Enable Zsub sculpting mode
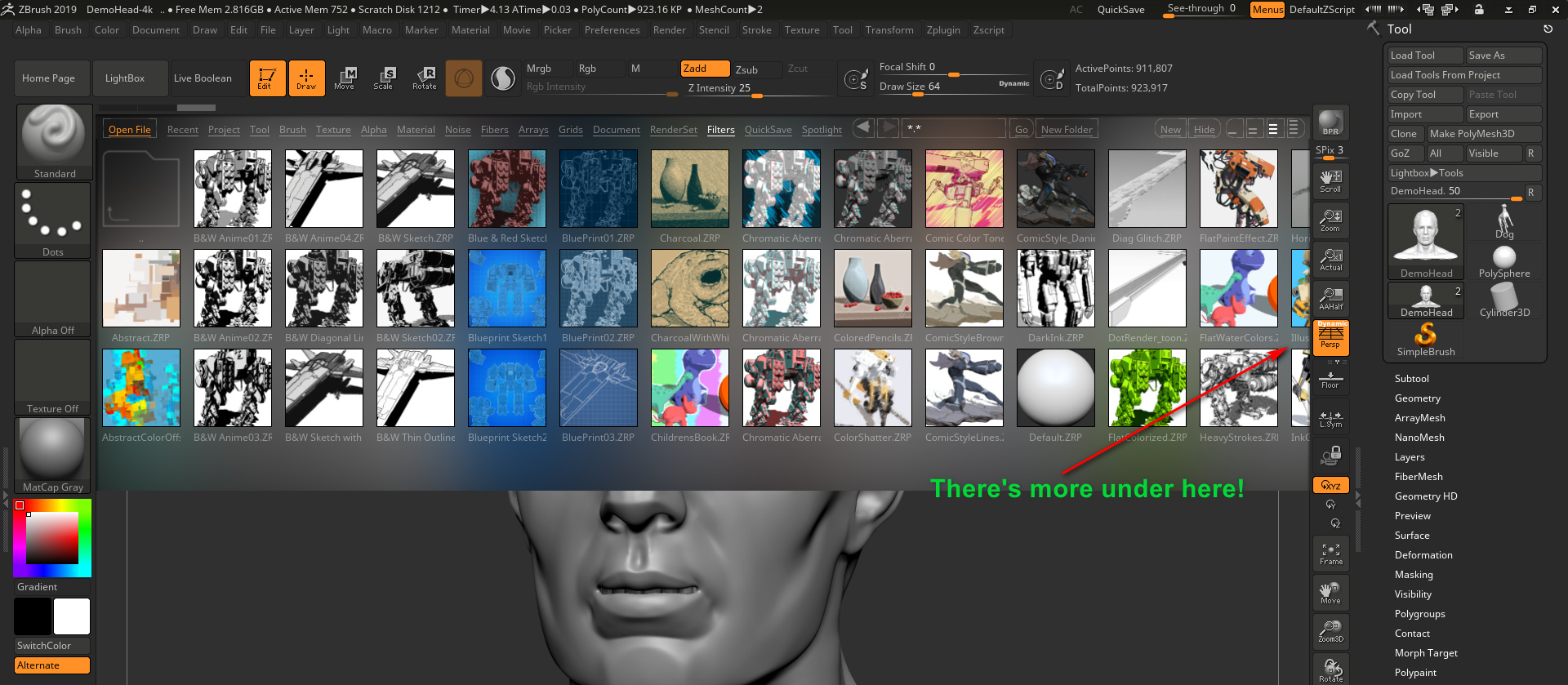The height and width of the screenshot is (685, 1568). pos(746,69)
